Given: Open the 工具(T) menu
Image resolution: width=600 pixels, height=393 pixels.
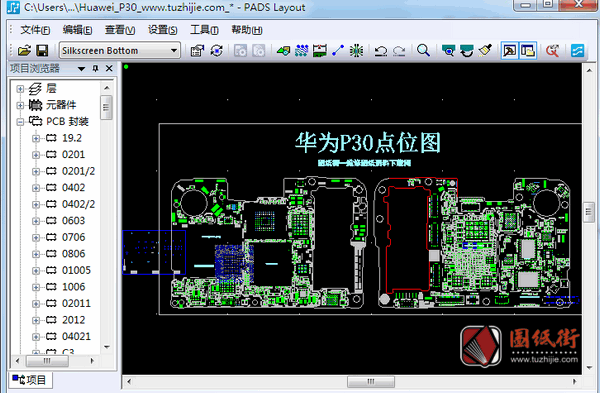Looking at the screenshot, I should tap(204, 30).
